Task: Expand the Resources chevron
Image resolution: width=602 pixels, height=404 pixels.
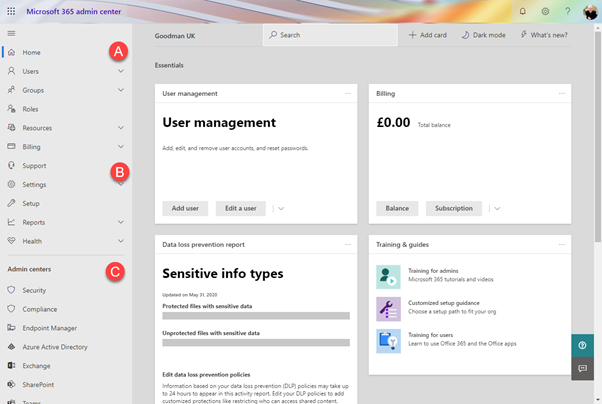Action: [121, 127]
